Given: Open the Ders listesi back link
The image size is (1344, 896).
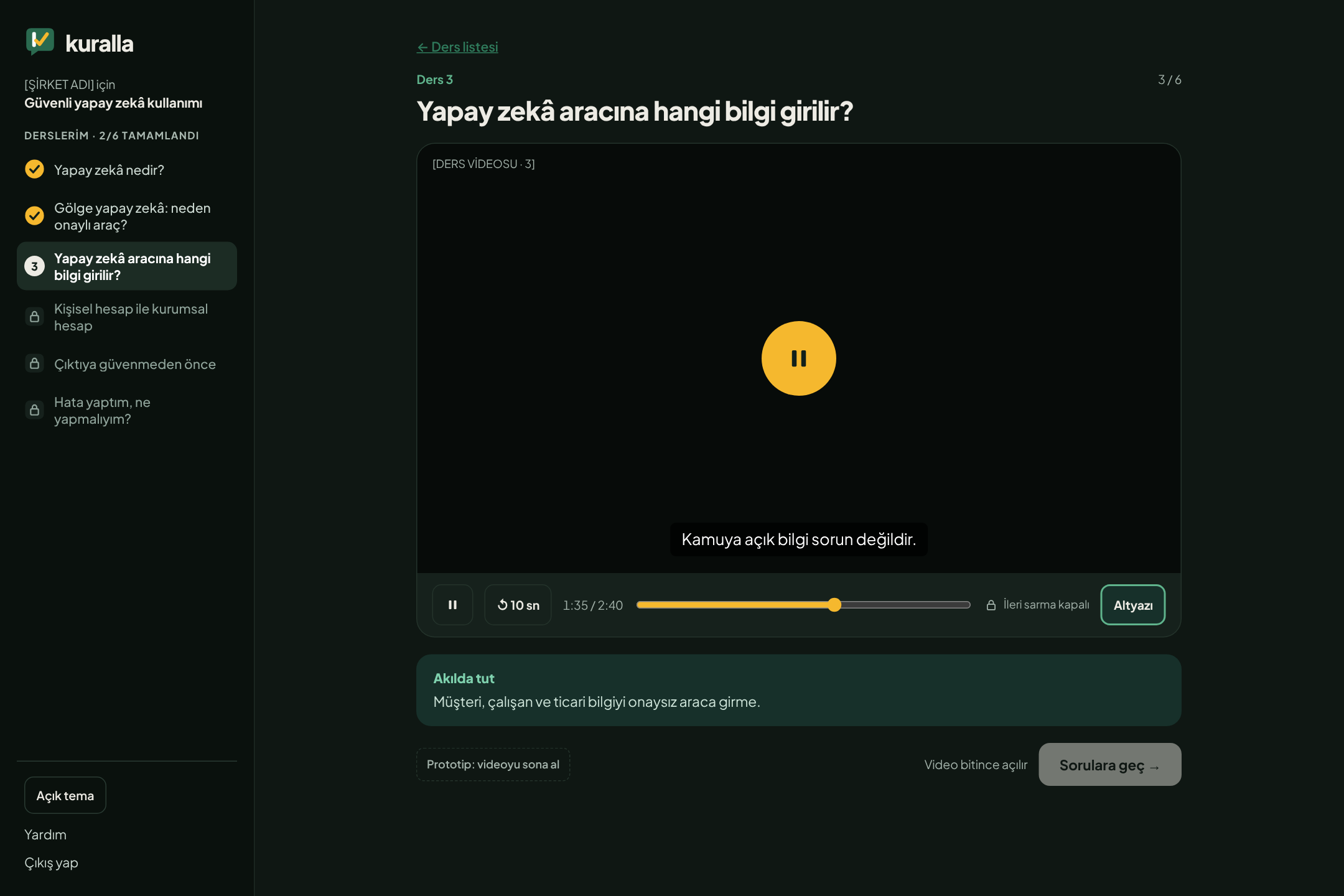Looking at the screenshot, I should pyautogui.click(x=457, y=47).
